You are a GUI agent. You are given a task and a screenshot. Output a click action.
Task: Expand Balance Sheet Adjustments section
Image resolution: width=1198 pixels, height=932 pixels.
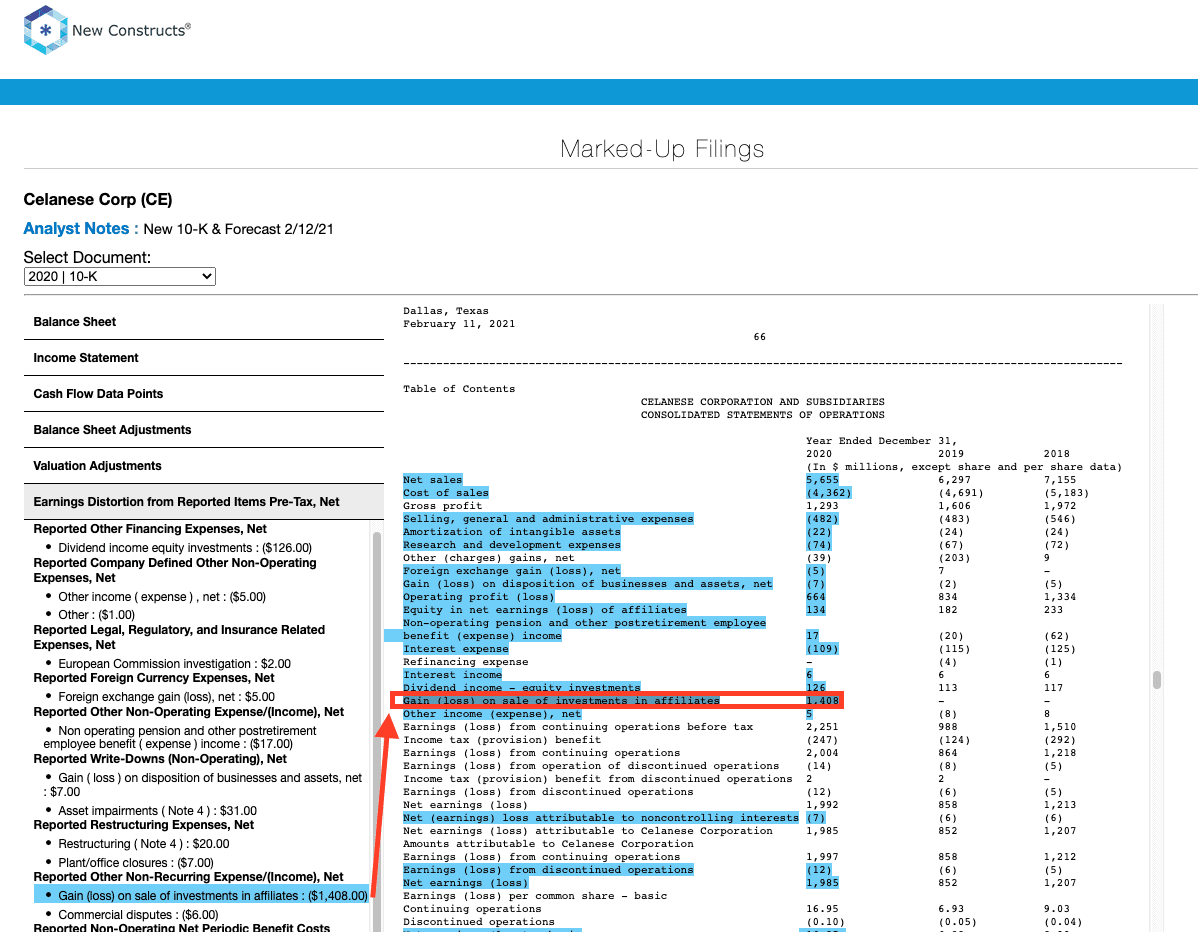coord(203,429)
